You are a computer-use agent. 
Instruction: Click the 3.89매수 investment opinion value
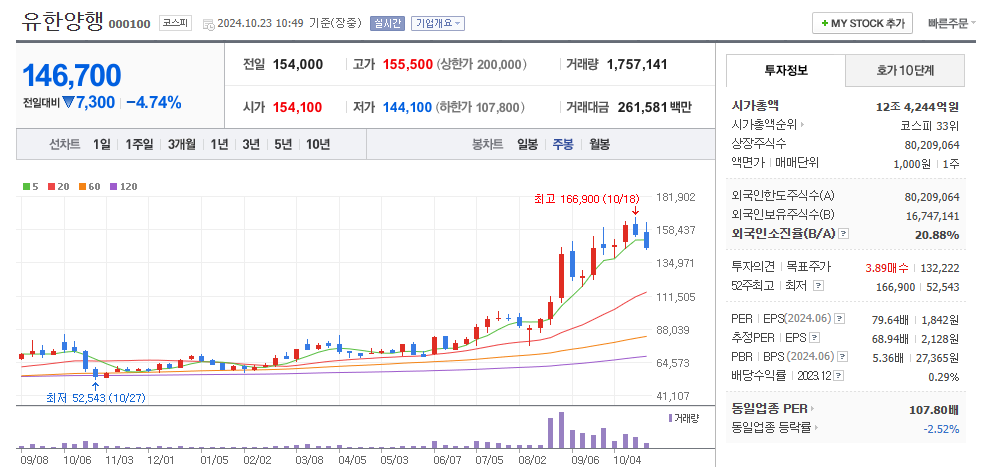click(887, 268)
